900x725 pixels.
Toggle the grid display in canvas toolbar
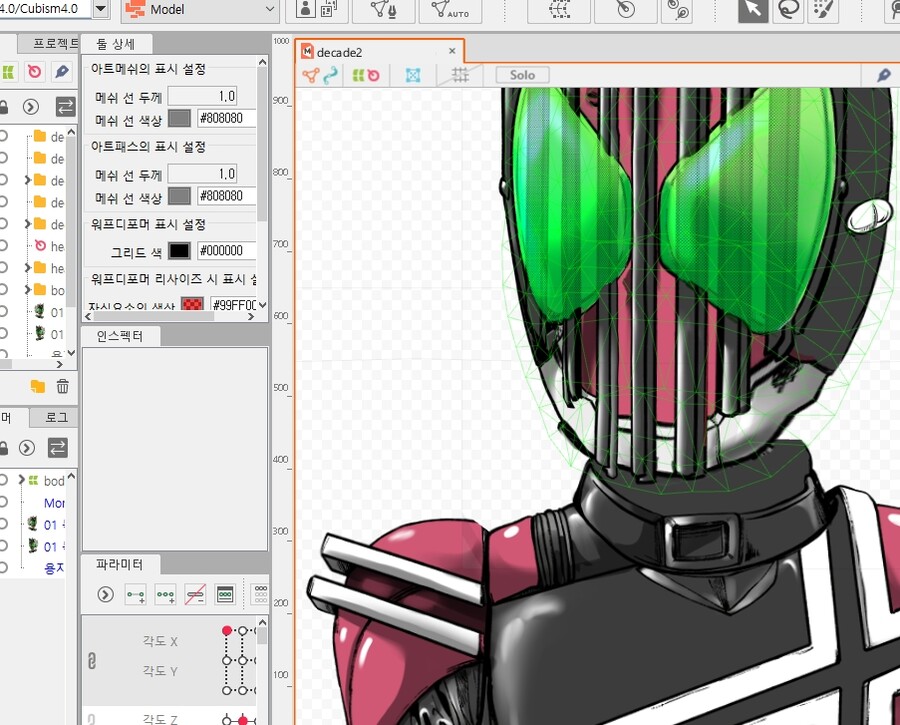click(460, 75)
